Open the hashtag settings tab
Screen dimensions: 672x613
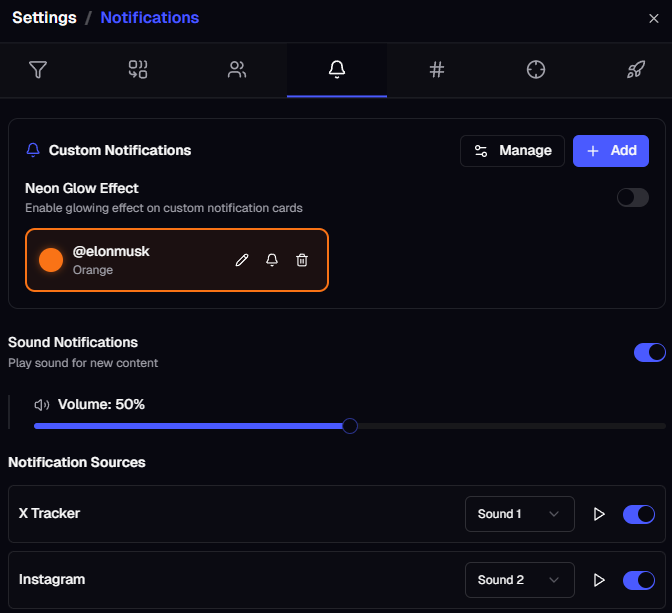pos(437,70)
